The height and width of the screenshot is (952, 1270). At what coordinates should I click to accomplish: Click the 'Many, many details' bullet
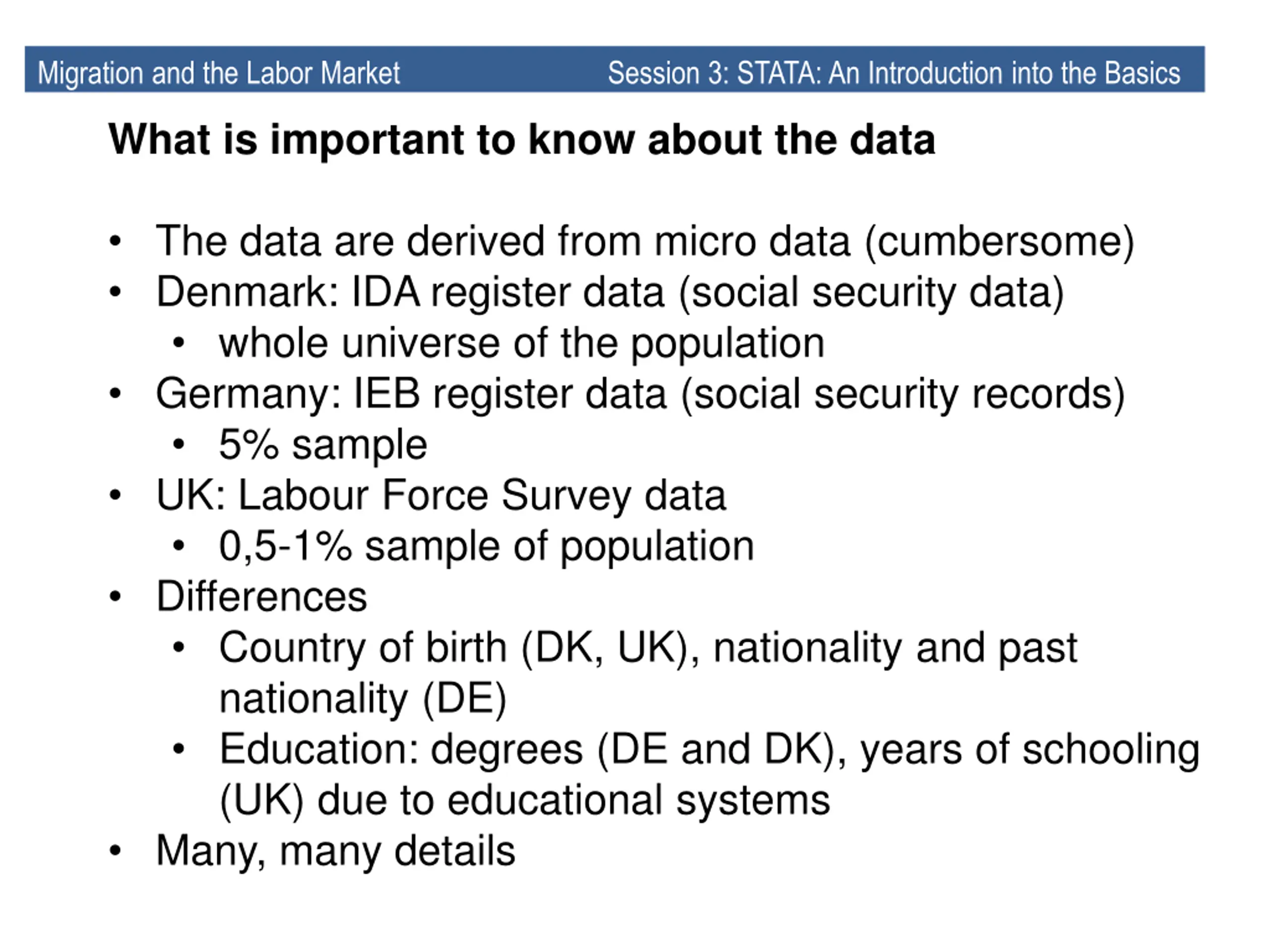point(335,851)
